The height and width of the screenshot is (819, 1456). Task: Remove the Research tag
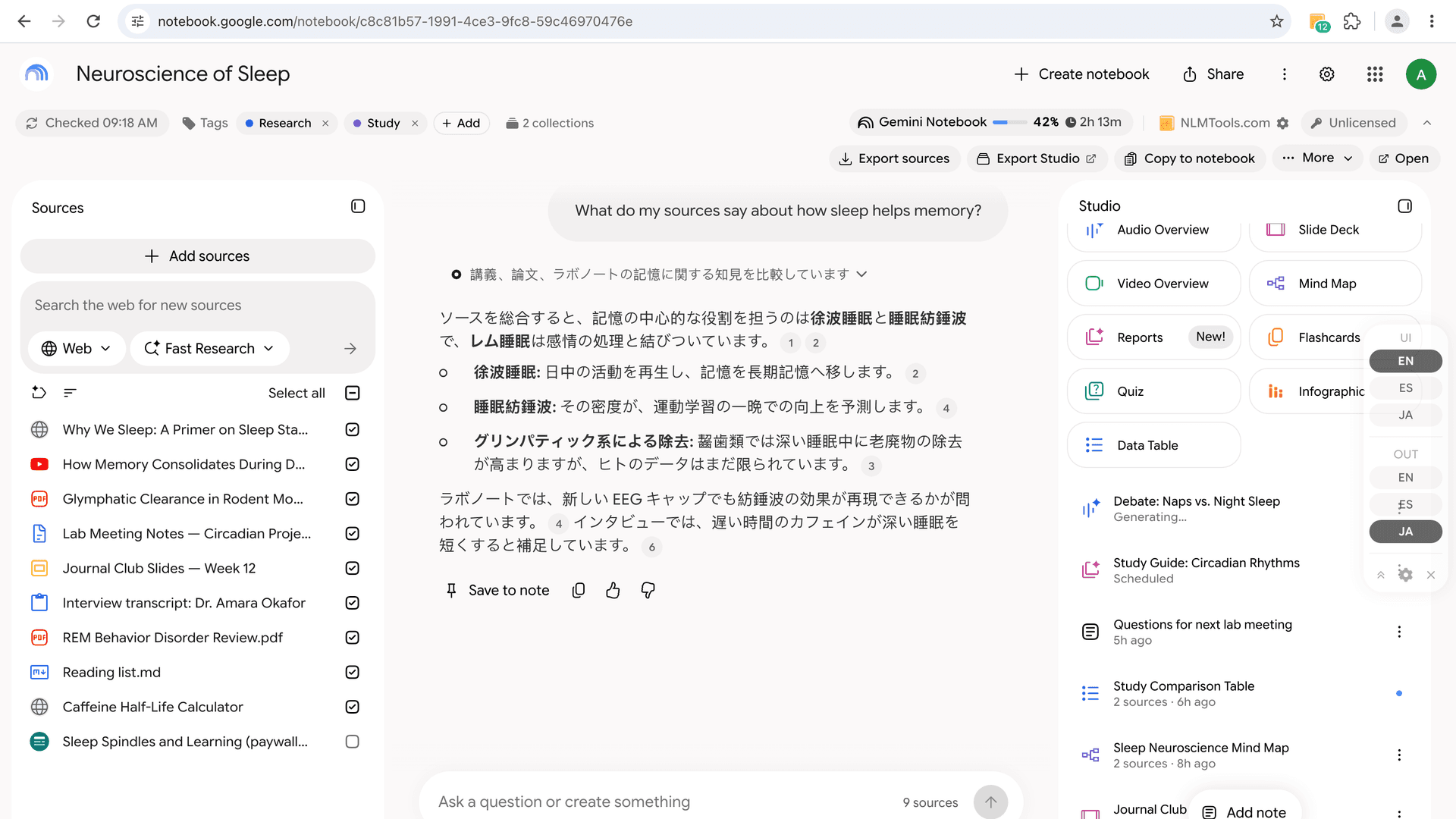point(325,123)
